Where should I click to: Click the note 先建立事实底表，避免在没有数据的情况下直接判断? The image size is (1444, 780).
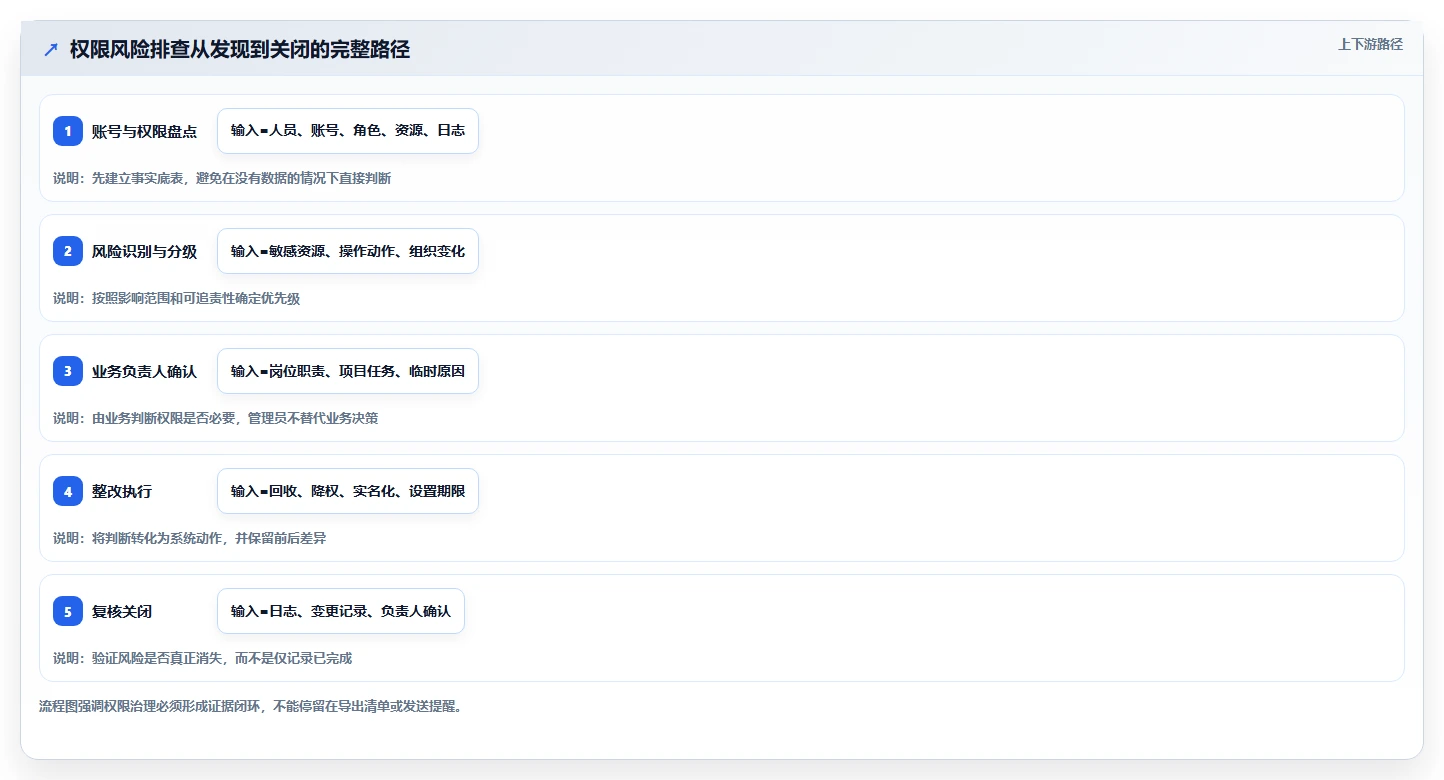(x=241, y=178)
